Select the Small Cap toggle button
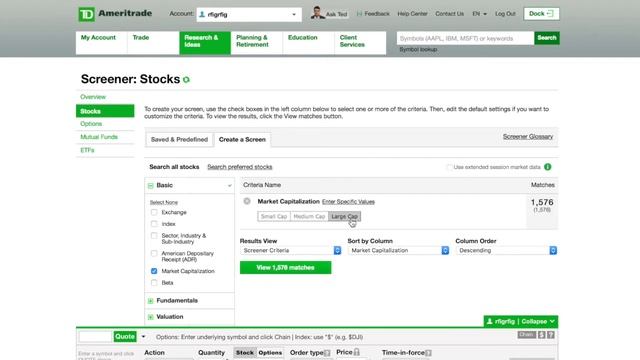The image size is (640, 360). point(274,216)
